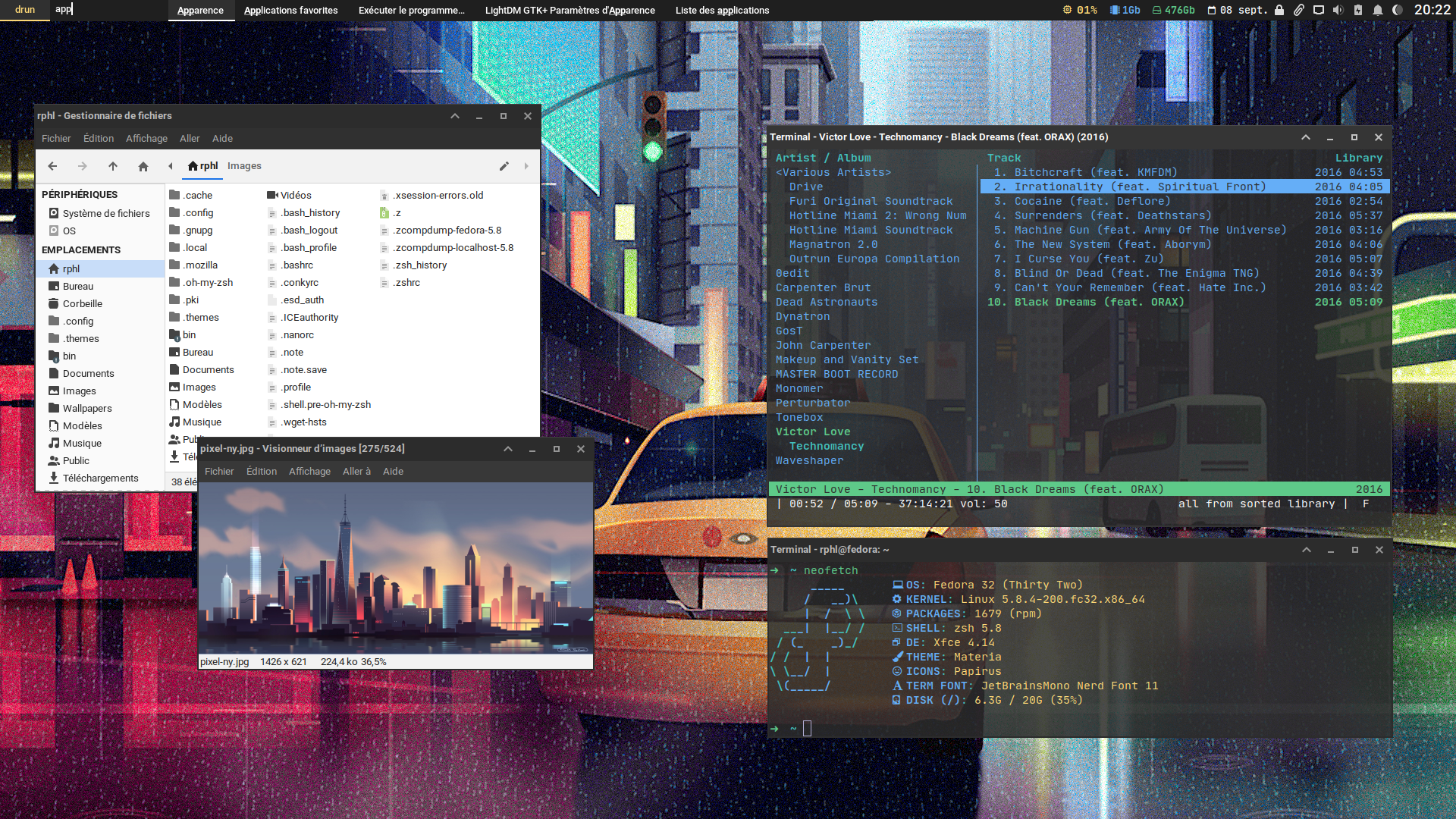Open Édition menu in image viewer

click(262, 471)
